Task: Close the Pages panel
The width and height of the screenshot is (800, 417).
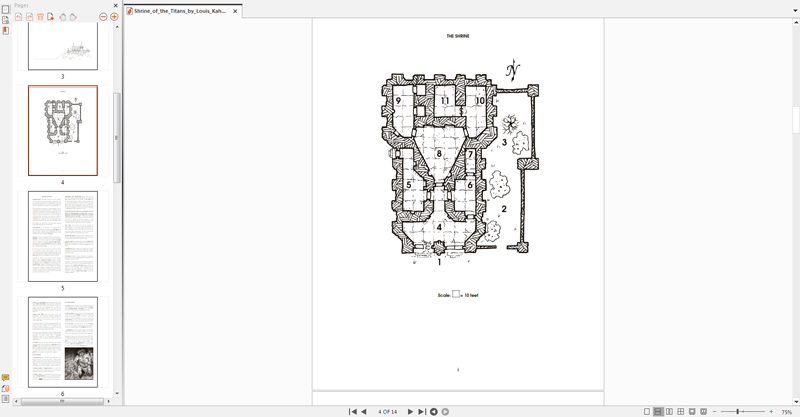Action: coord(115,5)
